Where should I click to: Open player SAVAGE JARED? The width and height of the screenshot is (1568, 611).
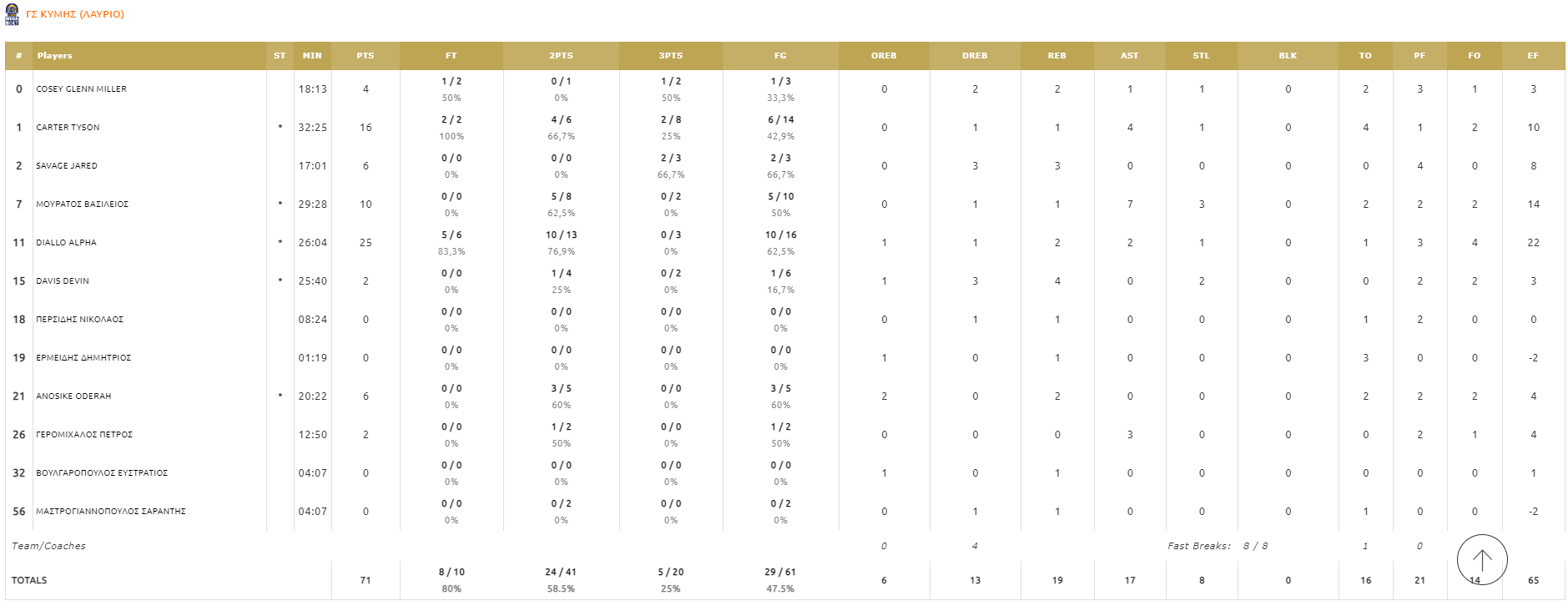pos(67,166)
